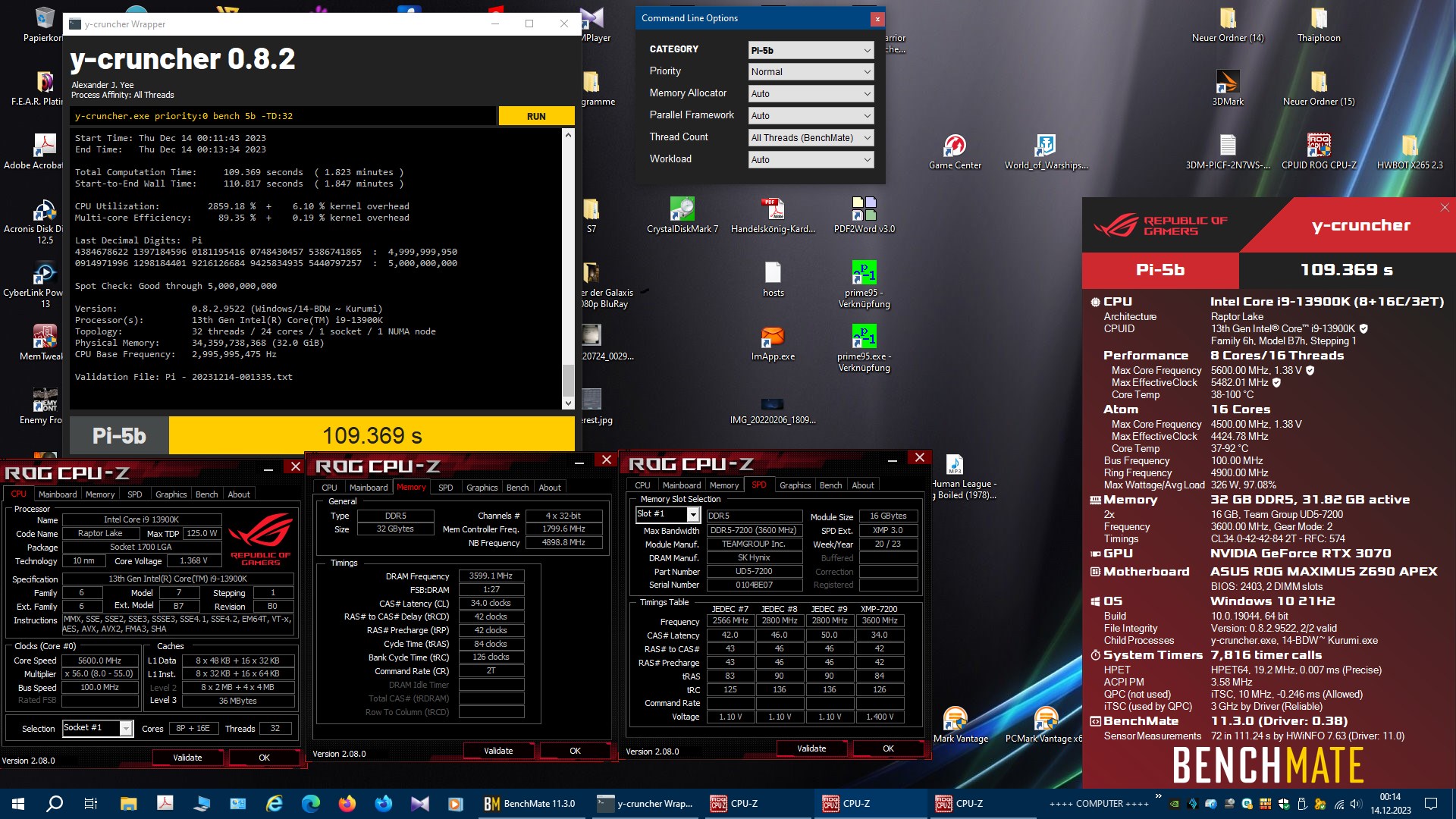The height and width of the screenshot is (819, 1456).
Task: Close the Command Line Options window
Action: coord(877,19)
